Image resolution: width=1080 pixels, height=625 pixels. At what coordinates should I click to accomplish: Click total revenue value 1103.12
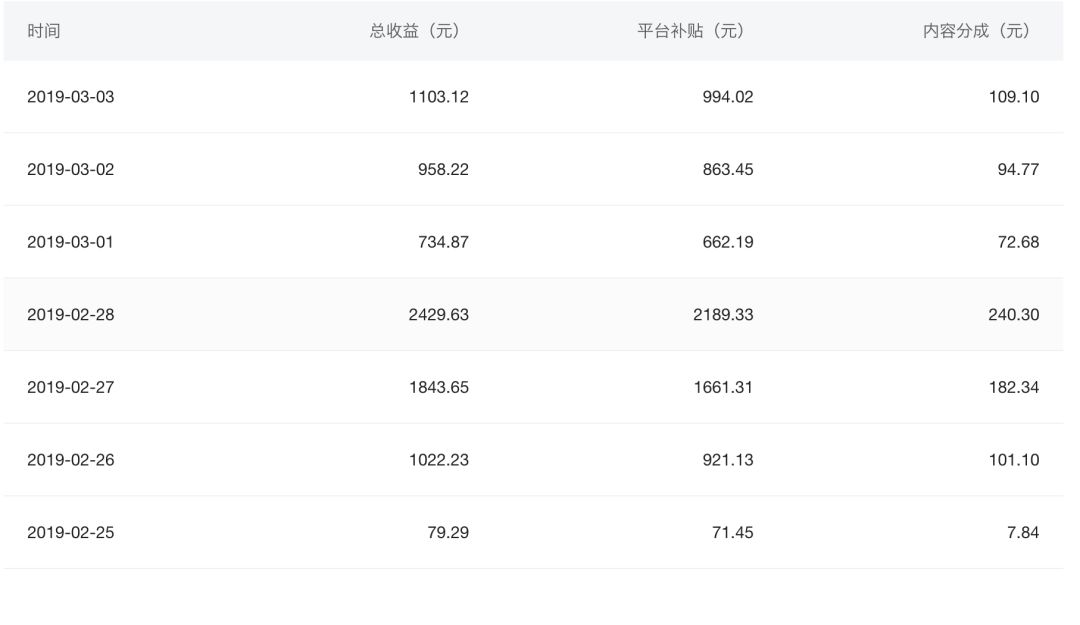click(438, 97)
